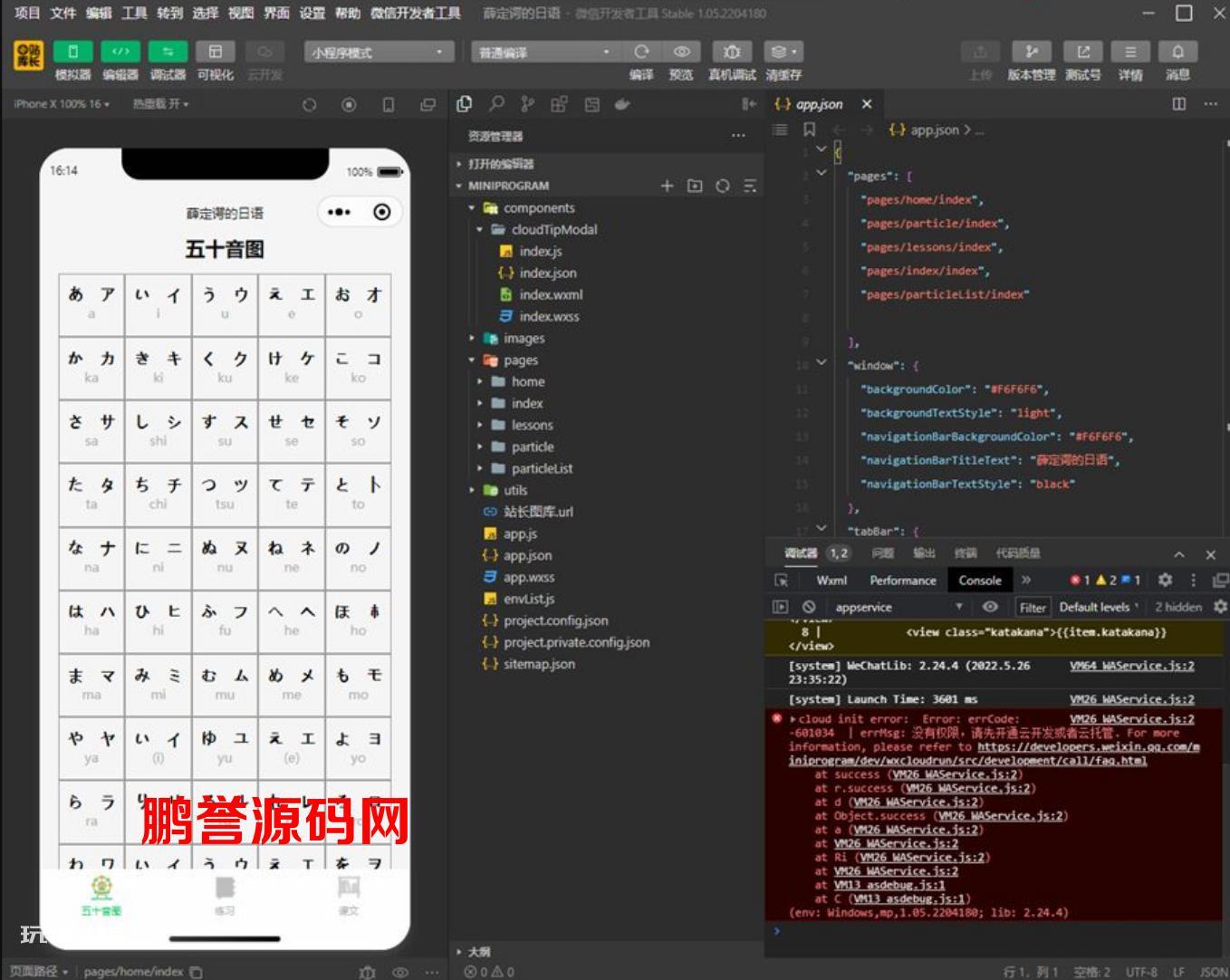This screenshot has width=1230, height=980.
Task: Open the mini program mode (小程序模式) dropdown
Action: (x=378, y=53)
